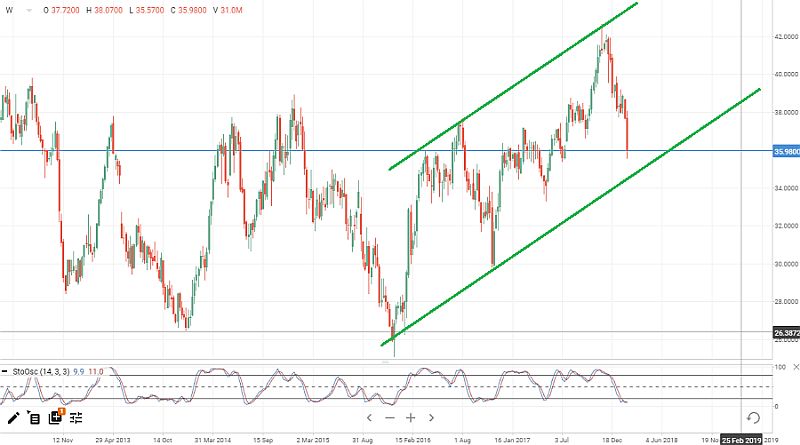
Task: Click the 0 oscillator scale label
Action: [777, 406]
